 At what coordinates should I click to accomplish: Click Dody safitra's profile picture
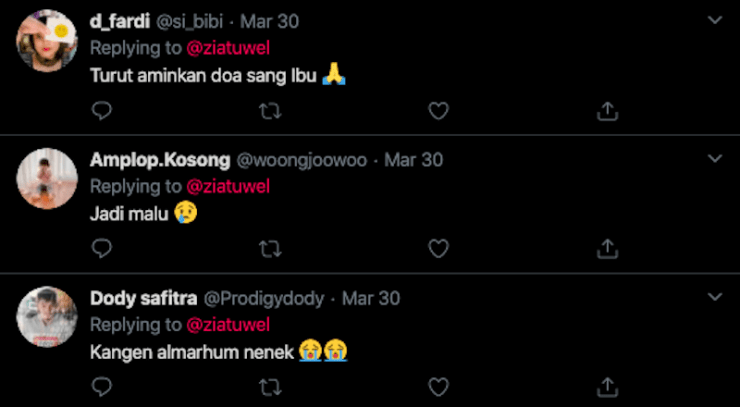pos(47,317)
